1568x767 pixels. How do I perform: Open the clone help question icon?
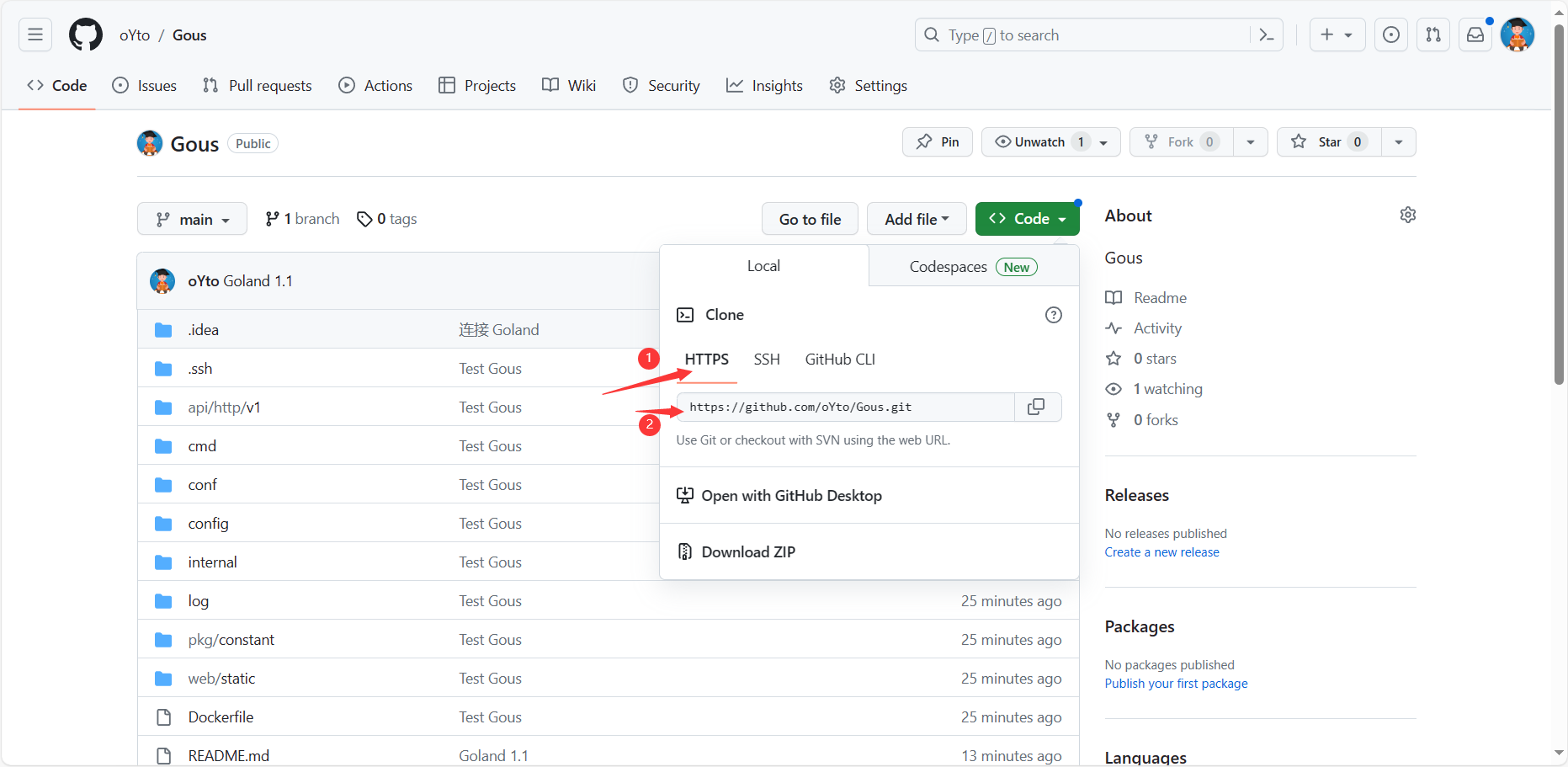1053,315
